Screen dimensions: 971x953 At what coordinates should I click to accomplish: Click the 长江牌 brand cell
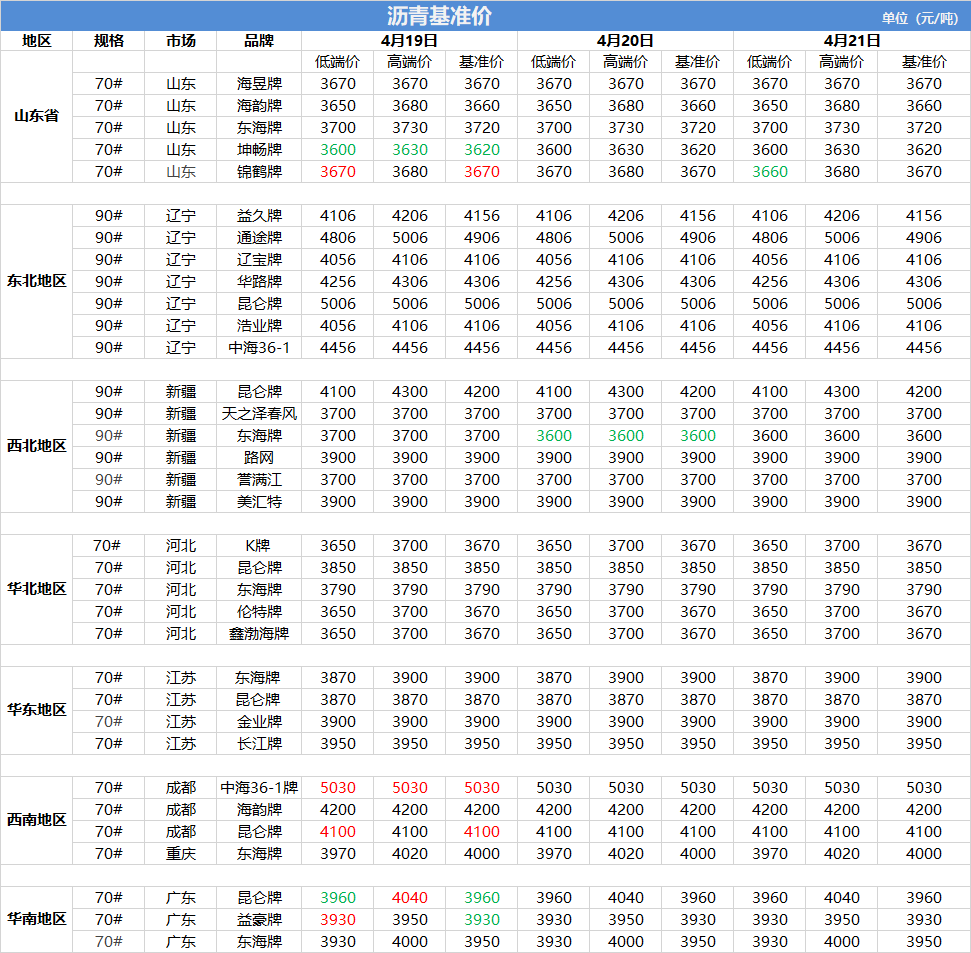click(259, 744)
